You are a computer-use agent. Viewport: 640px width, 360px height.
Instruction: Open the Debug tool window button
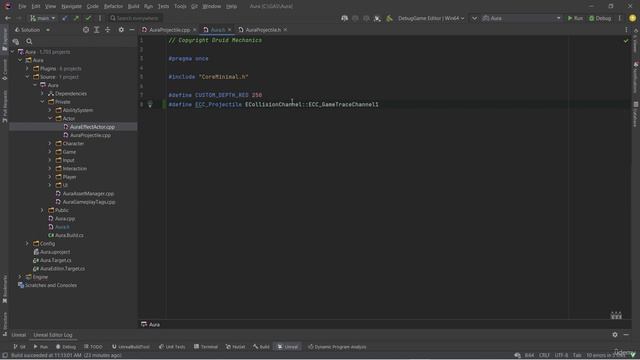click(x=66, y=347)
